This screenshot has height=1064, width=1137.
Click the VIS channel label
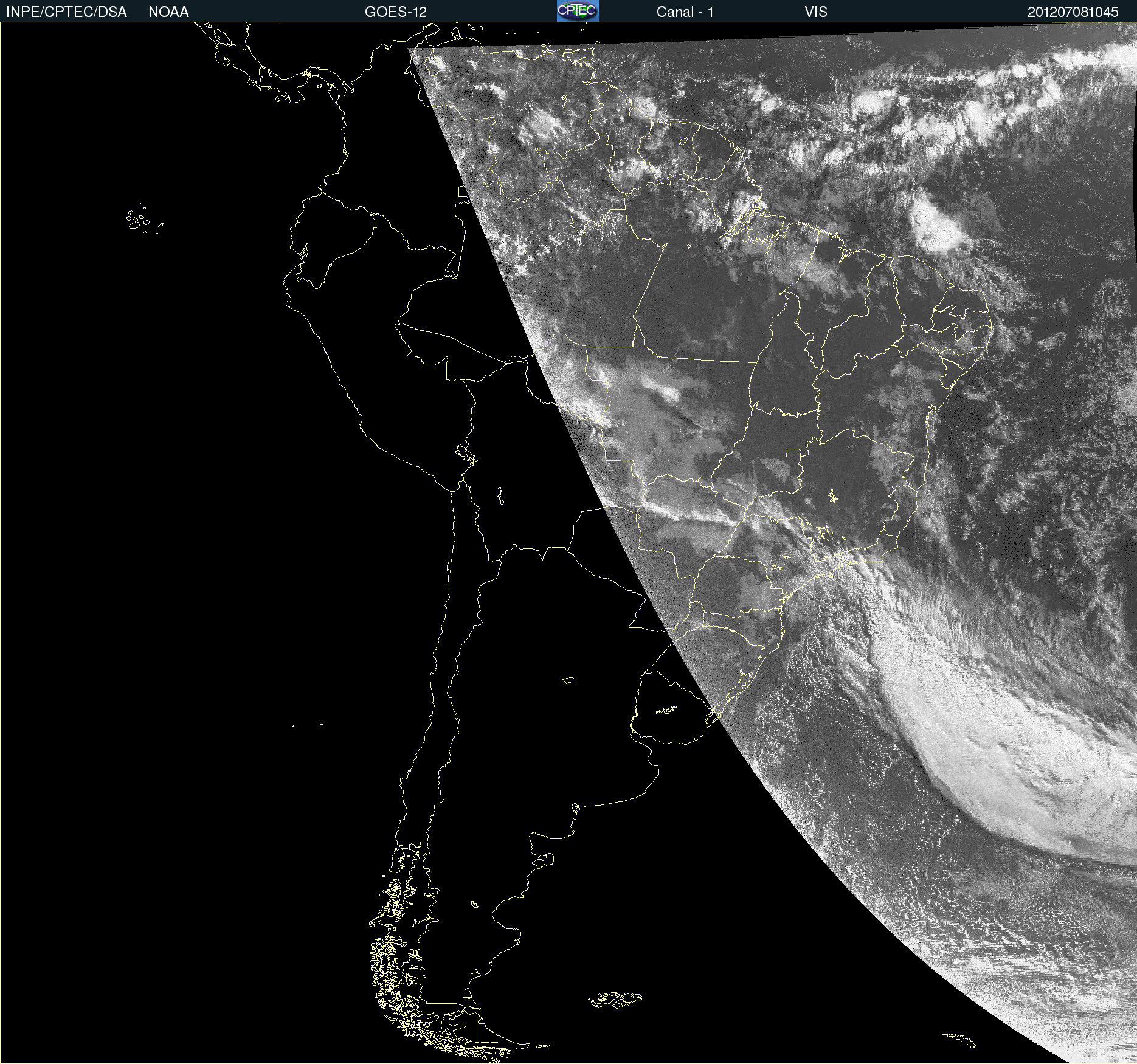(x=816, y=12)
